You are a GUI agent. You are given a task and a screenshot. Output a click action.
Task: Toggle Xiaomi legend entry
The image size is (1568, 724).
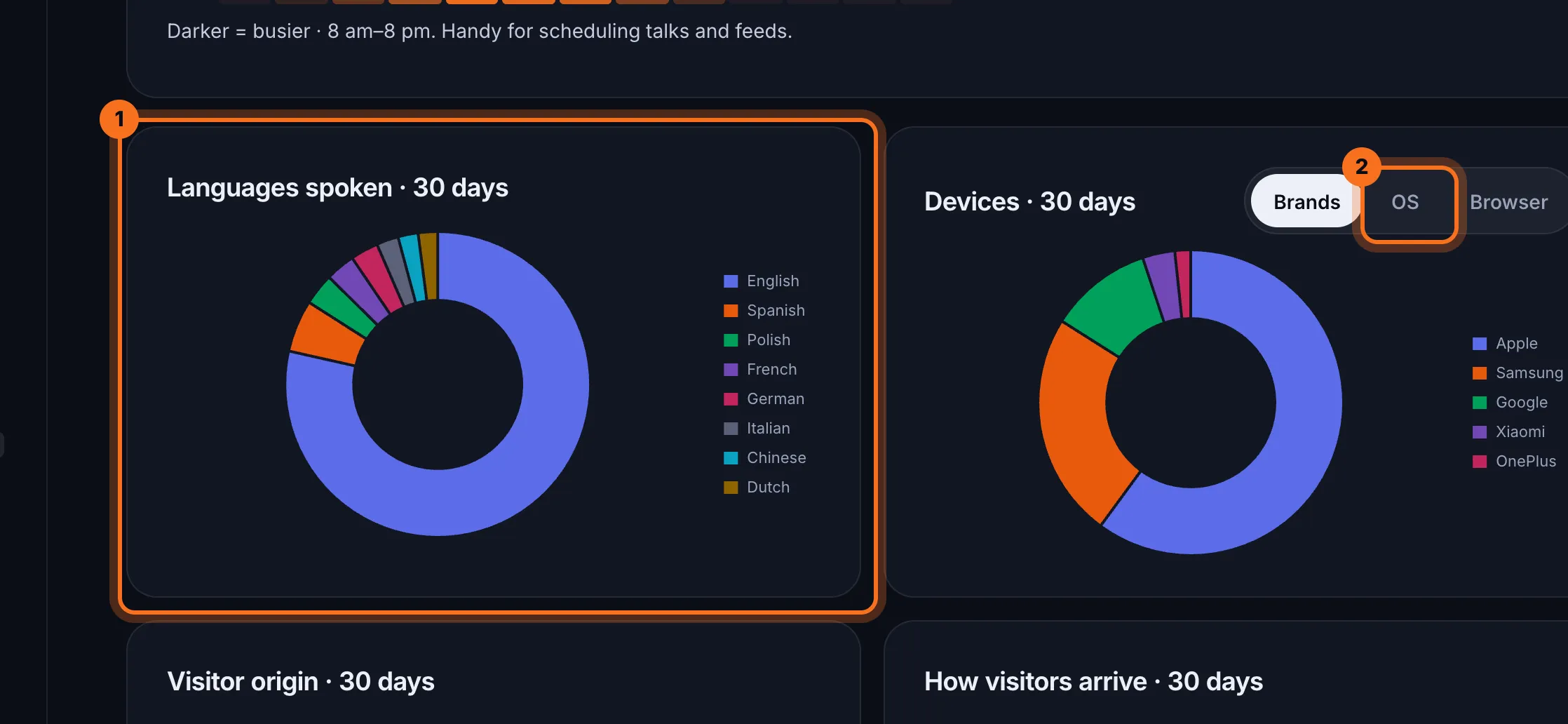click(x=1509, y=431)
